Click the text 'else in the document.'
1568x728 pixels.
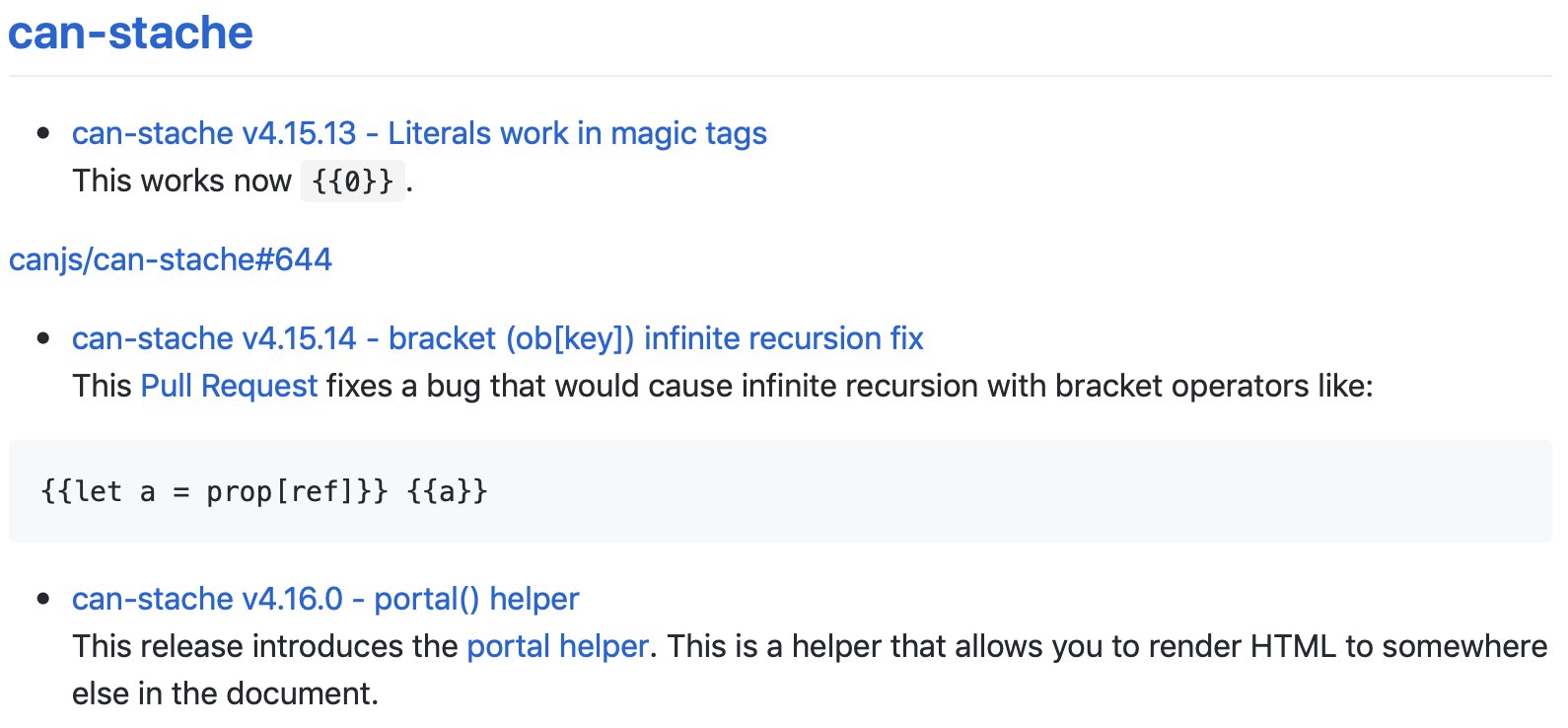(x=225, y=693)
